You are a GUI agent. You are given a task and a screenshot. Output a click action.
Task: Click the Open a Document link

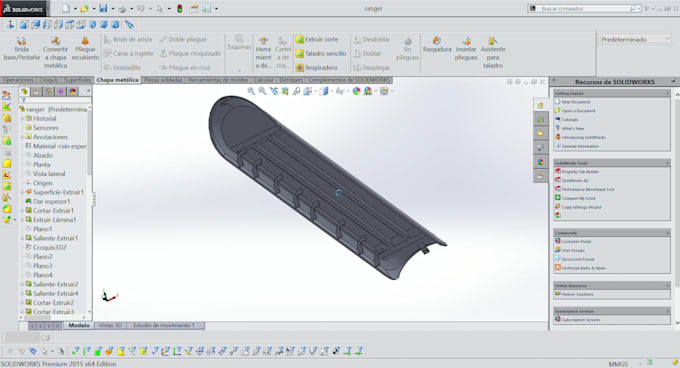point(579,111)
